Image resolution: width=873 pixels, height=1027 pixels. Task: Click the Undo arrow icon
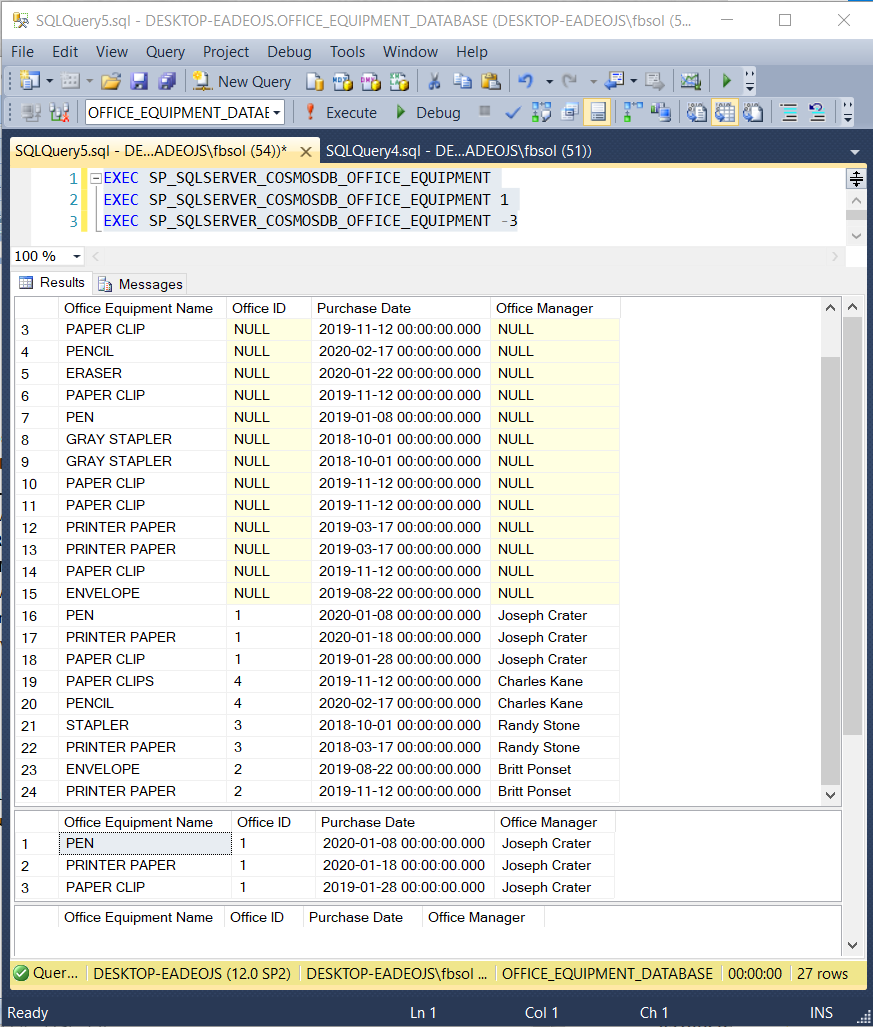tap(525, 82)
